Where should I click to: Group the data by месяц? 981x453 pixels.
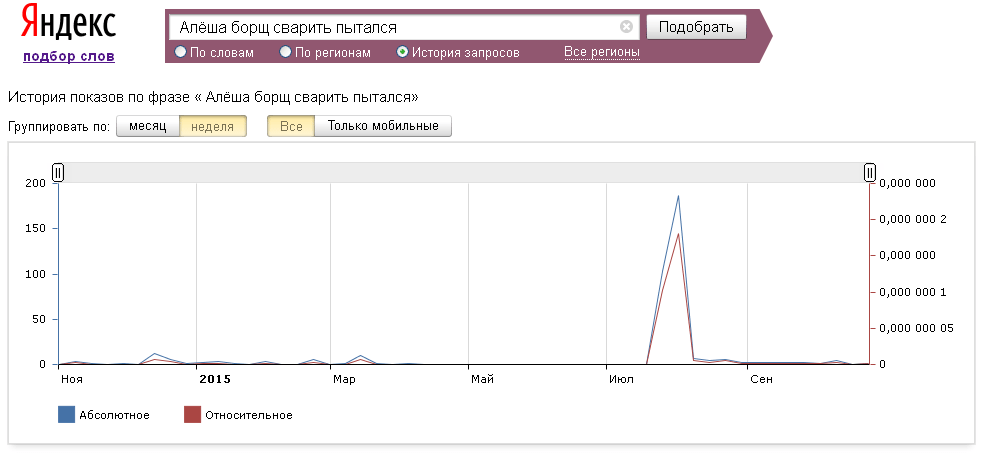(147, 127)
